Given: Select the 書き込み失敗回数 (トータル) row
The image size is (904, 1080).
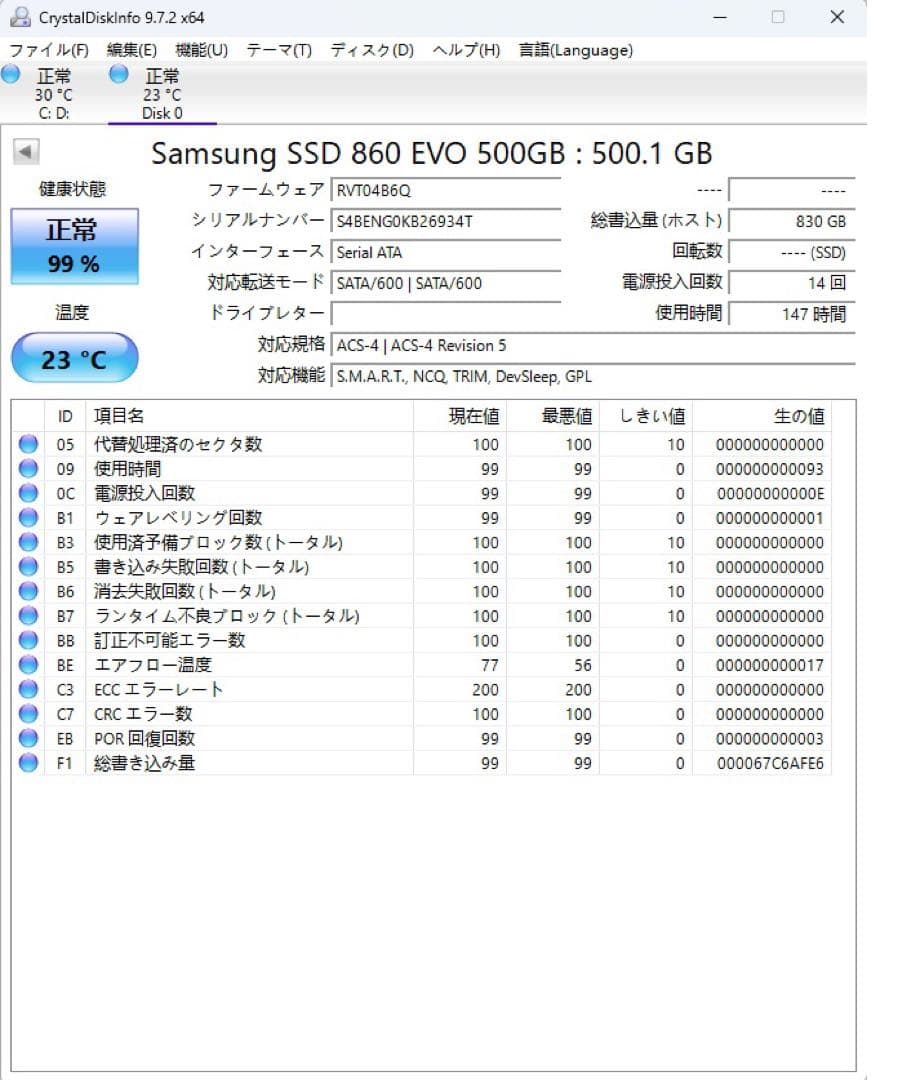Looking at the screenshot, I should (x=422, y=567).
